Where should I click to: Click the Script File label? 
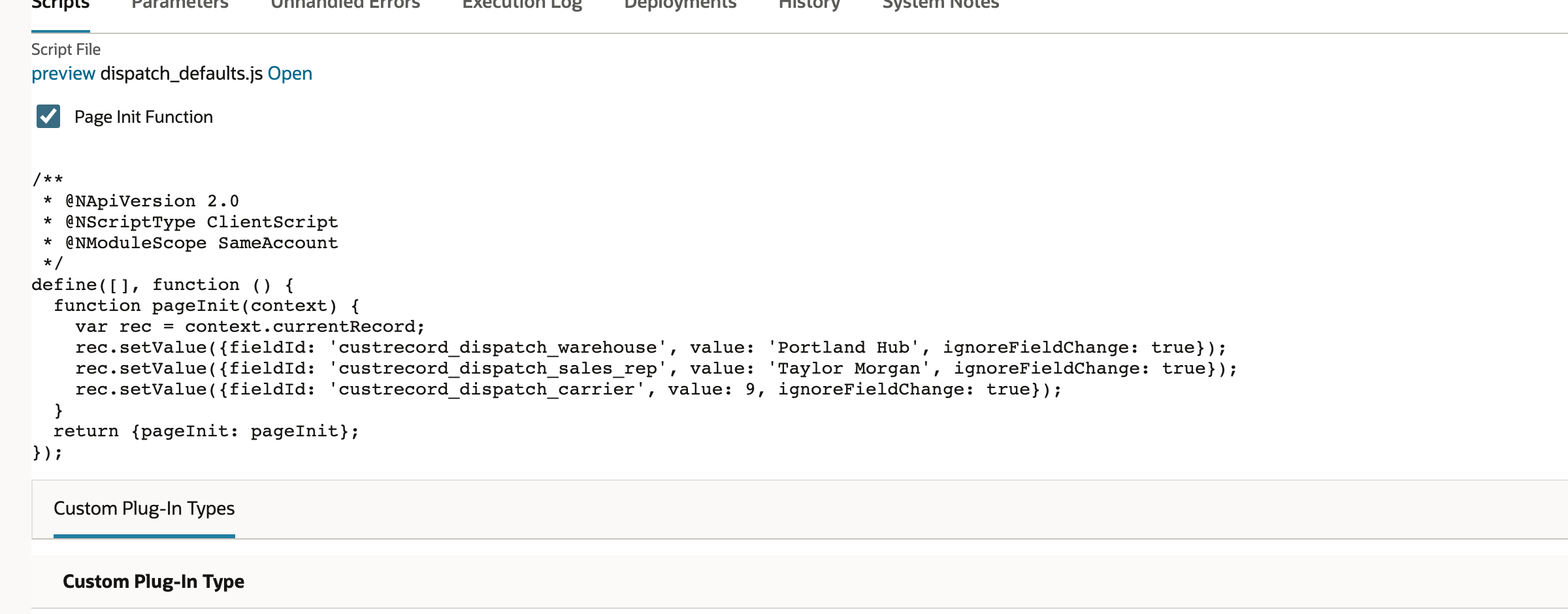coord(66,50)
